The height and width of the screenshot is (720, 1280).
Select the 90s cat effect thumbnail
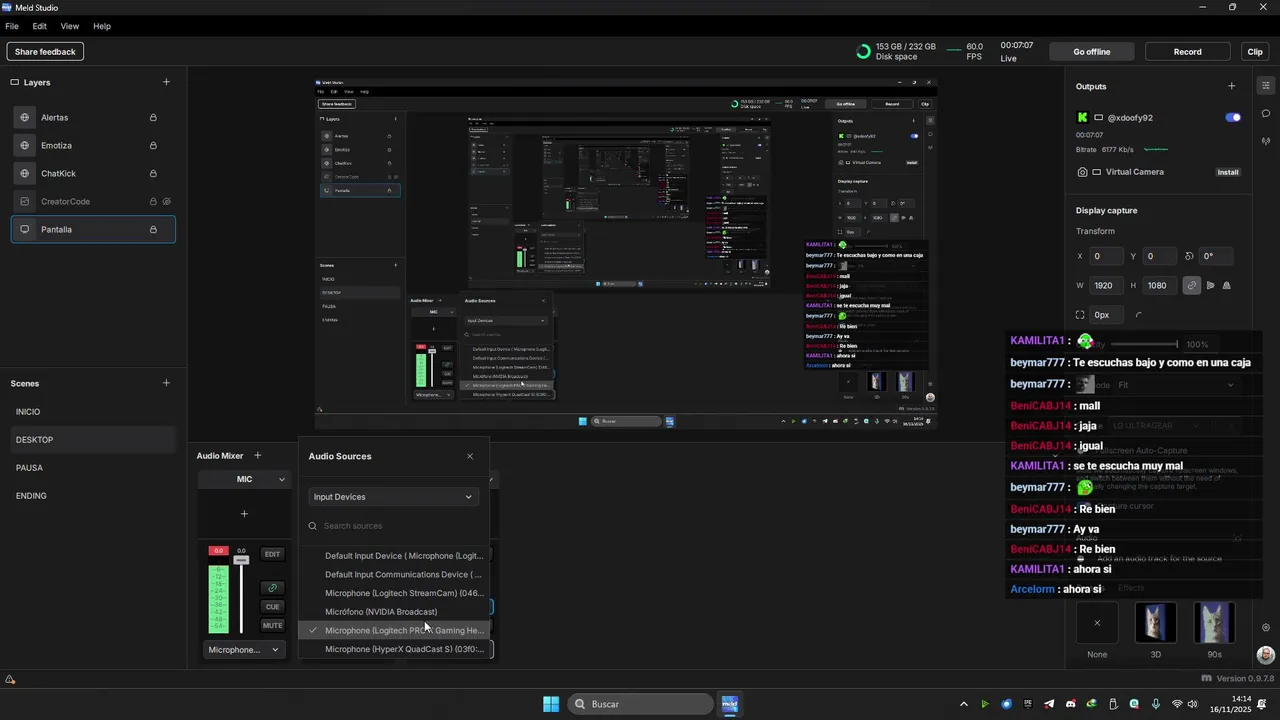[x=1213, y=623]
